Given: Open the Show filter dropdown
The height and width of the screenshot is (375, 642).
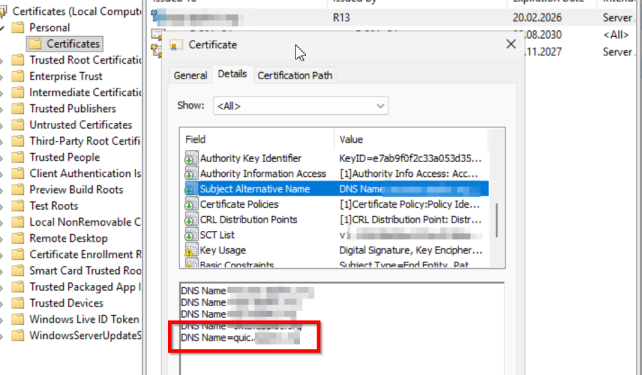Looking at the screenshot, I should pyautogui.click(x=301, y=106).
